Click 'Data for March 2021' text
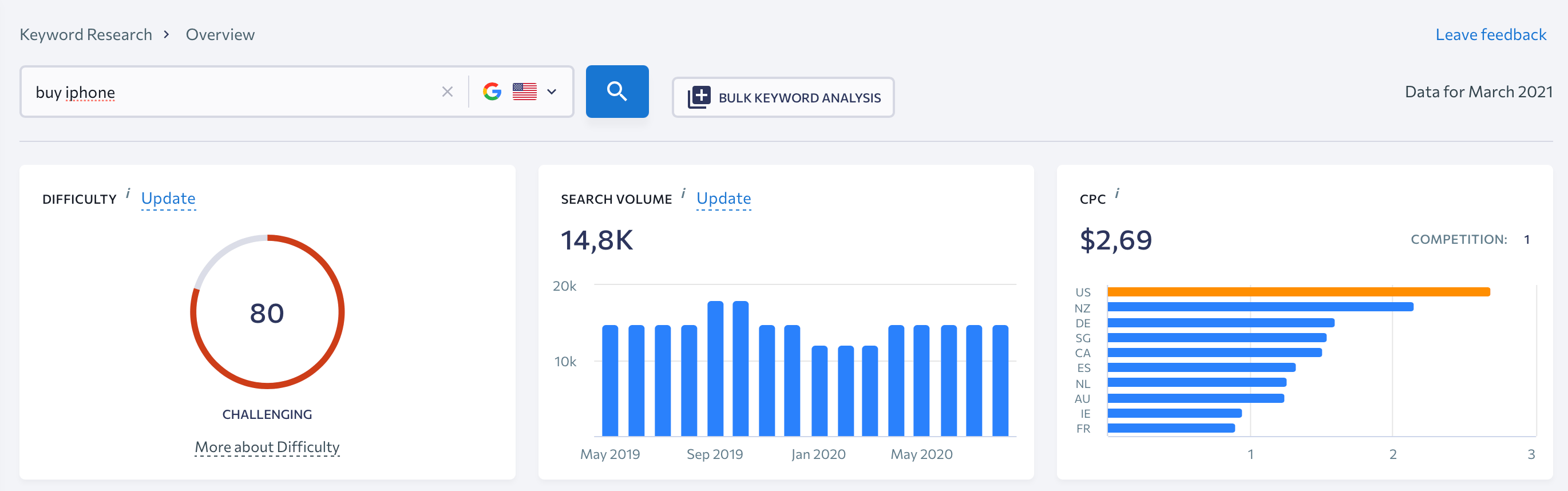The width and height of the screenshot is (1568, 491). click(1479, 92)
